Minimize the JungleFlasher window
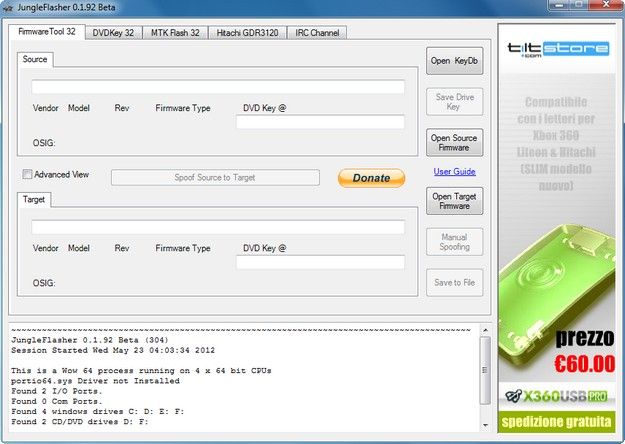Image resolution: width=625 pixels, height=444 pixels. pos(559,5)
